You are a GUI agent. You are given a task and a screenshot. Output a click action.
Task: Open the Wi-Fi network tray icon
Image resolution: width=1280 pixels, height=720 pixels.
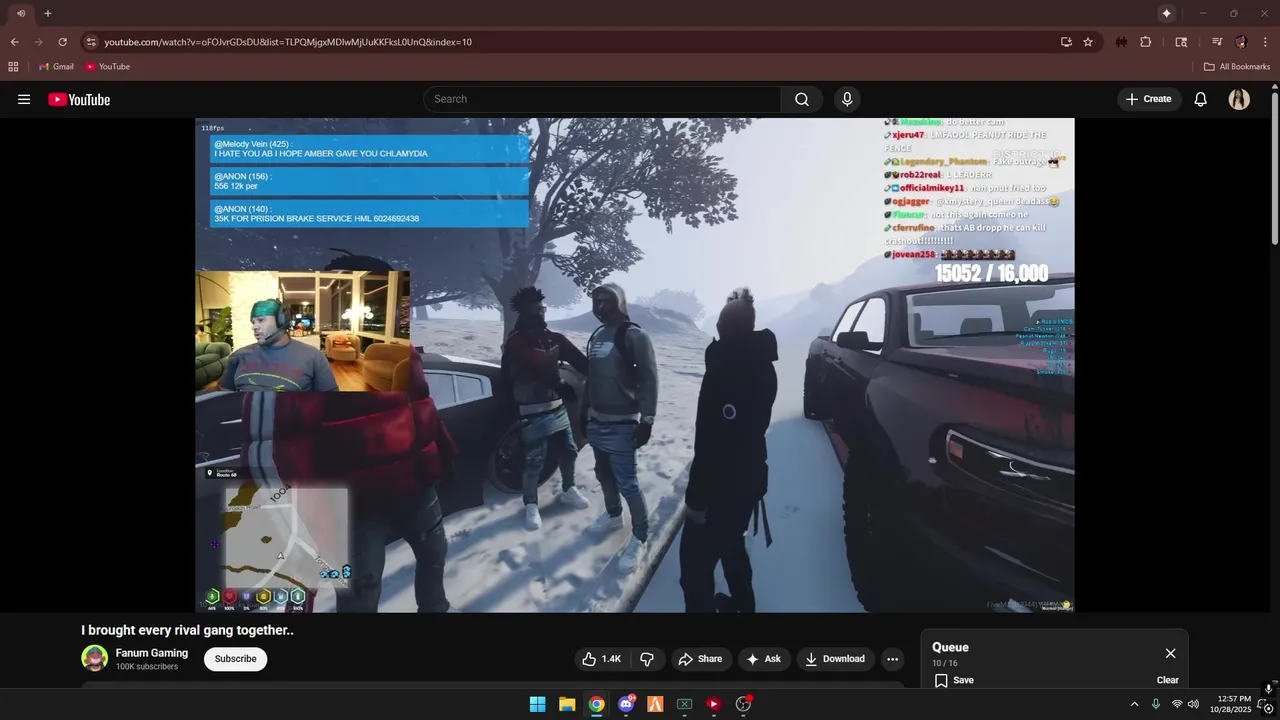1177,704
